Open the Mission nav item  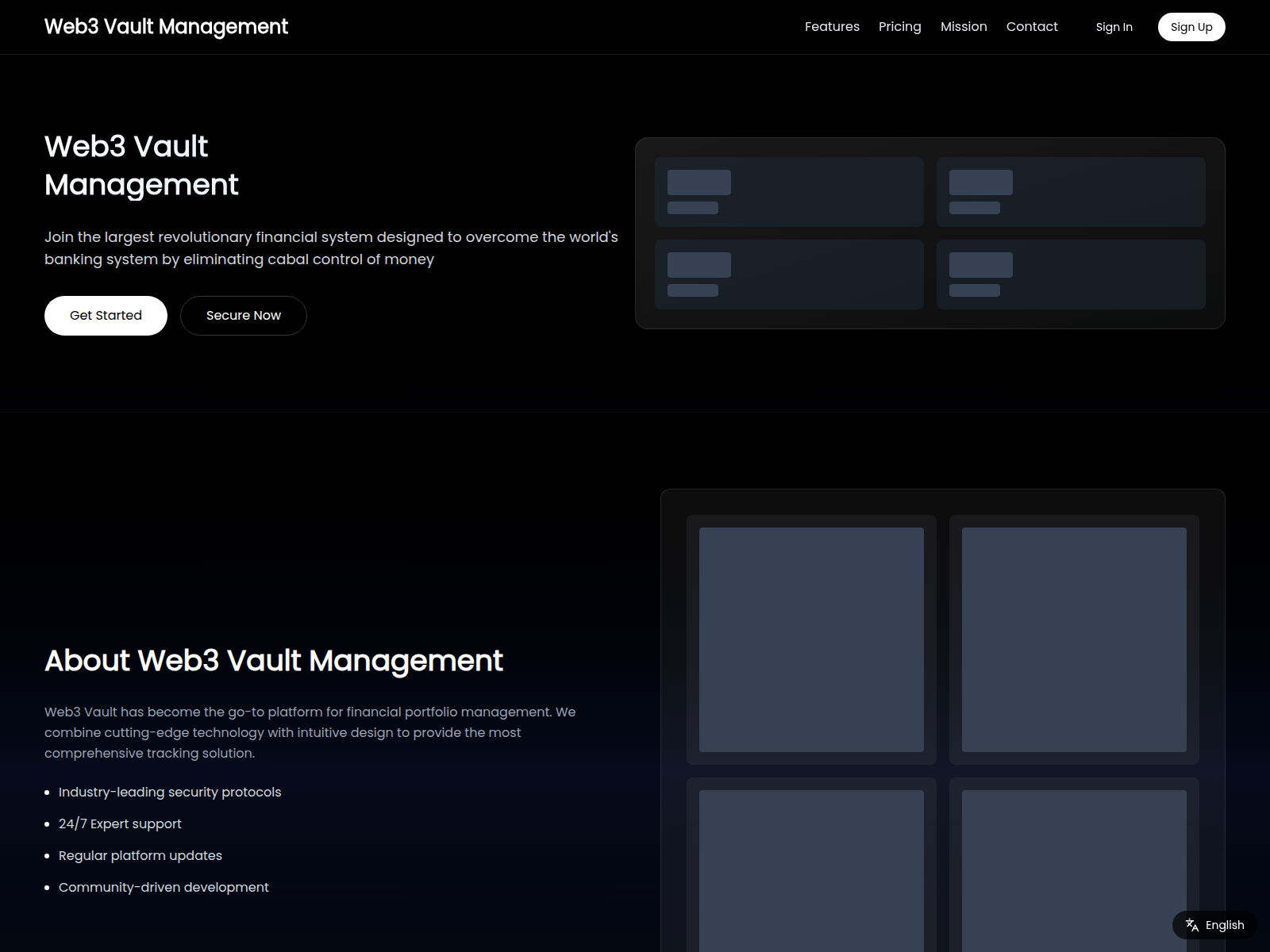pyautogui.click(x=964, y=27)
